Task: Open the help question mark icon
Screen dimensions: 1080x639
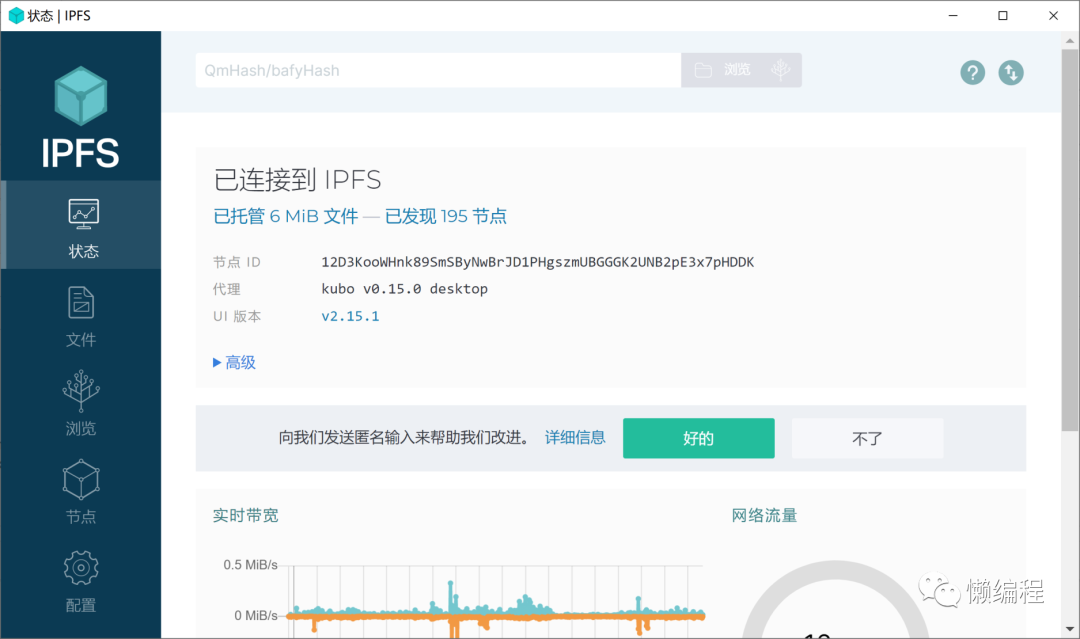Action: 973,72
